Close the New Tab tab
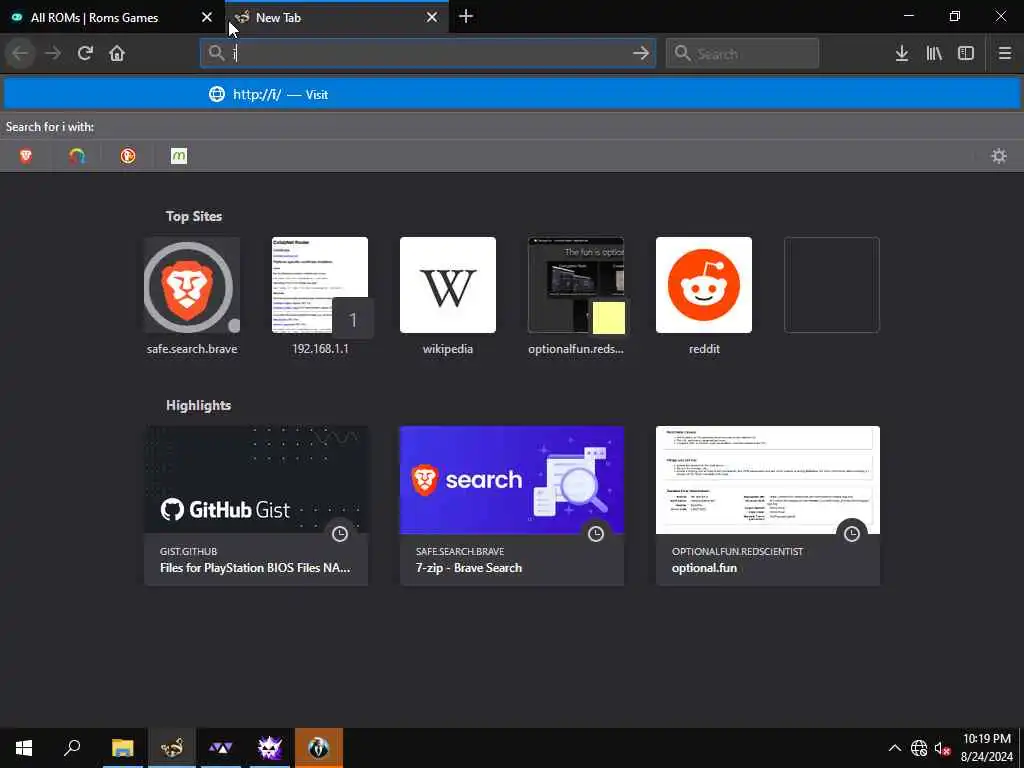Screen dimensions: 1024x768 (432, 18)
